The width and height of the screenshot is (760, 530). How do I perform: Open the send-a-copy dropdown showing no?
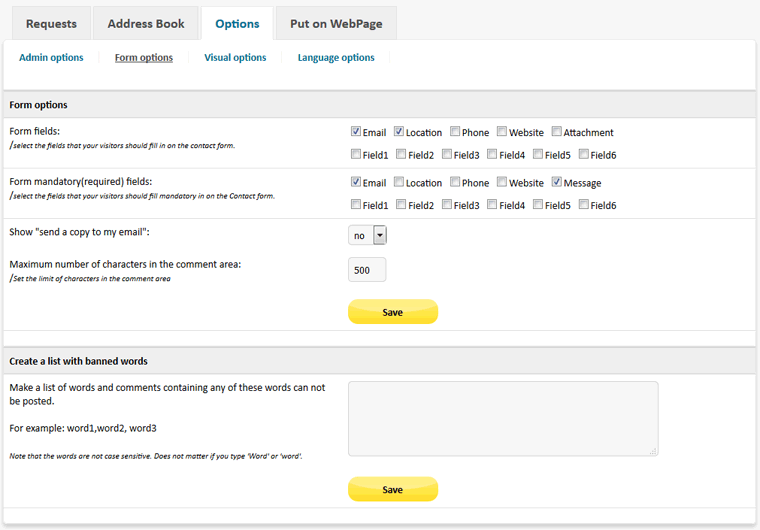coord(367,235)
